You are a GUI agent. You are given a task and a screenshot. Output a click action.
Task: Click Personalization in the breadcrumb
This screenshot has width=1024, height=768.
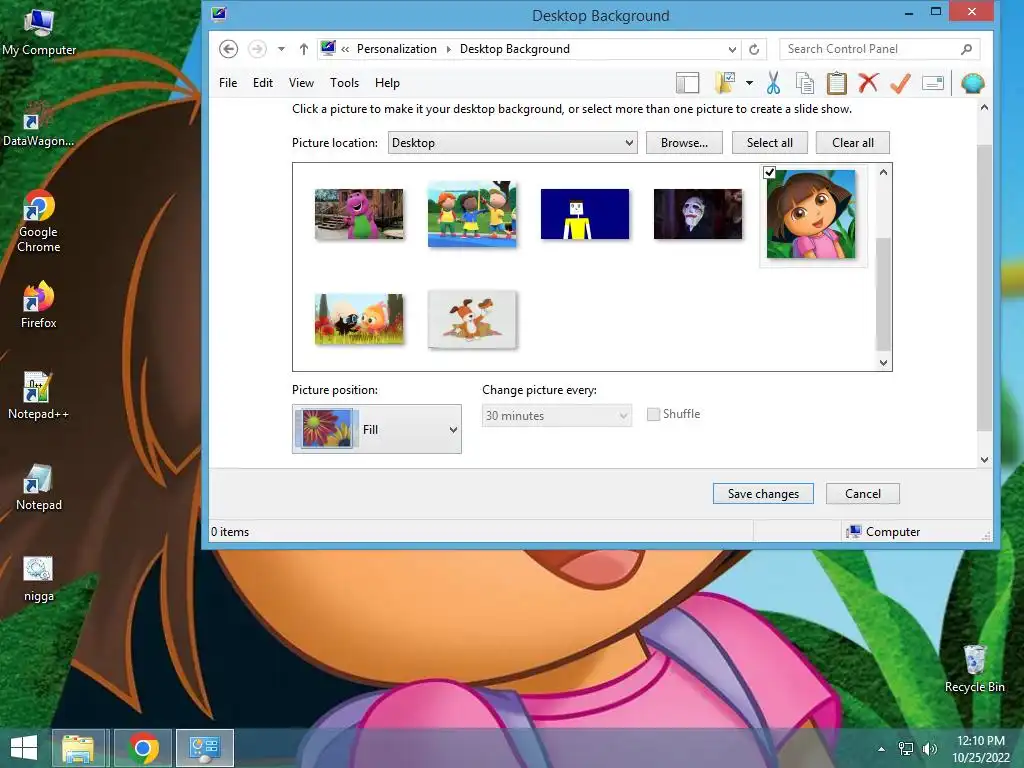[396, 49]
